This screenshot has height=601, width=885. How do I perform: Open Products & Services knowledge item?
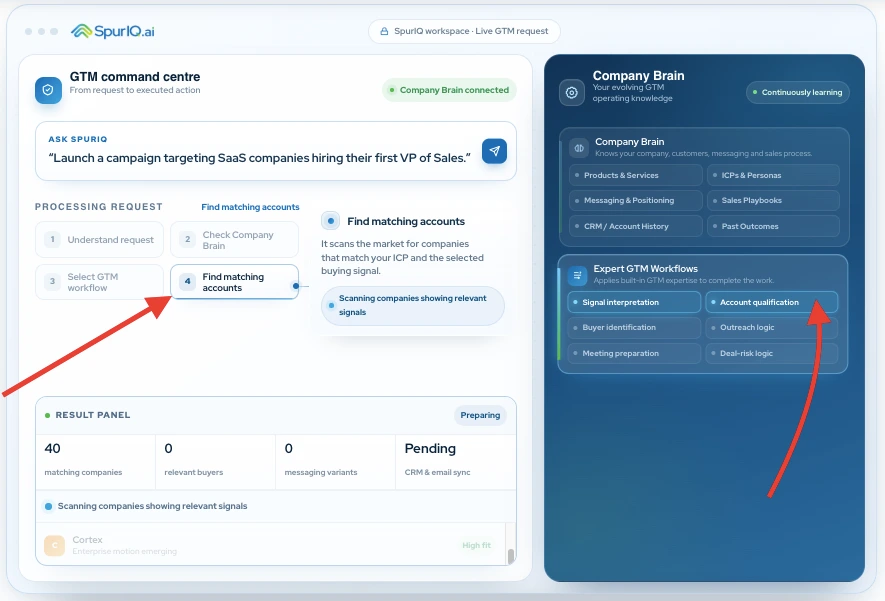[x=636, y=176]
